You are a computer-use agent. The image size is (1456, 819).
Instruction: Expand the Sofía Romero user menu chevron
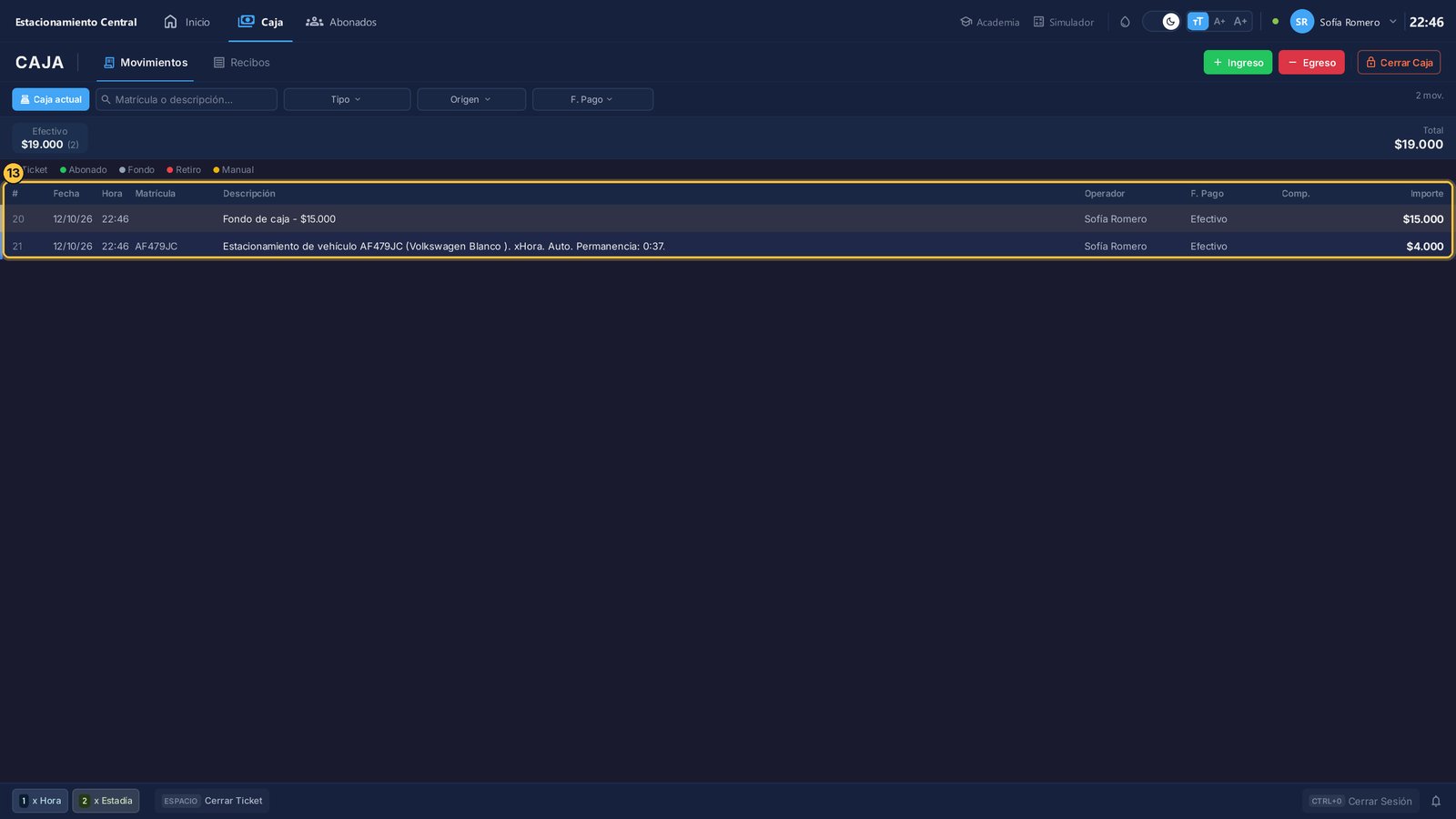(x=1392, y=22)
